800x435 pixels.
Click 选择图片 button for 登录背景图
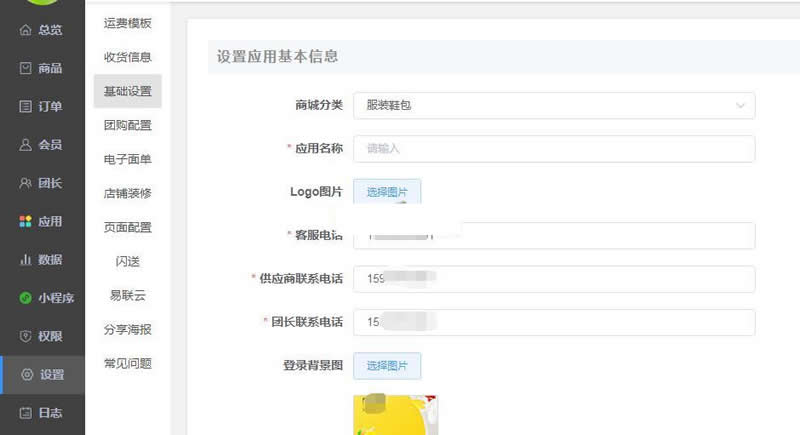[387, 366]
